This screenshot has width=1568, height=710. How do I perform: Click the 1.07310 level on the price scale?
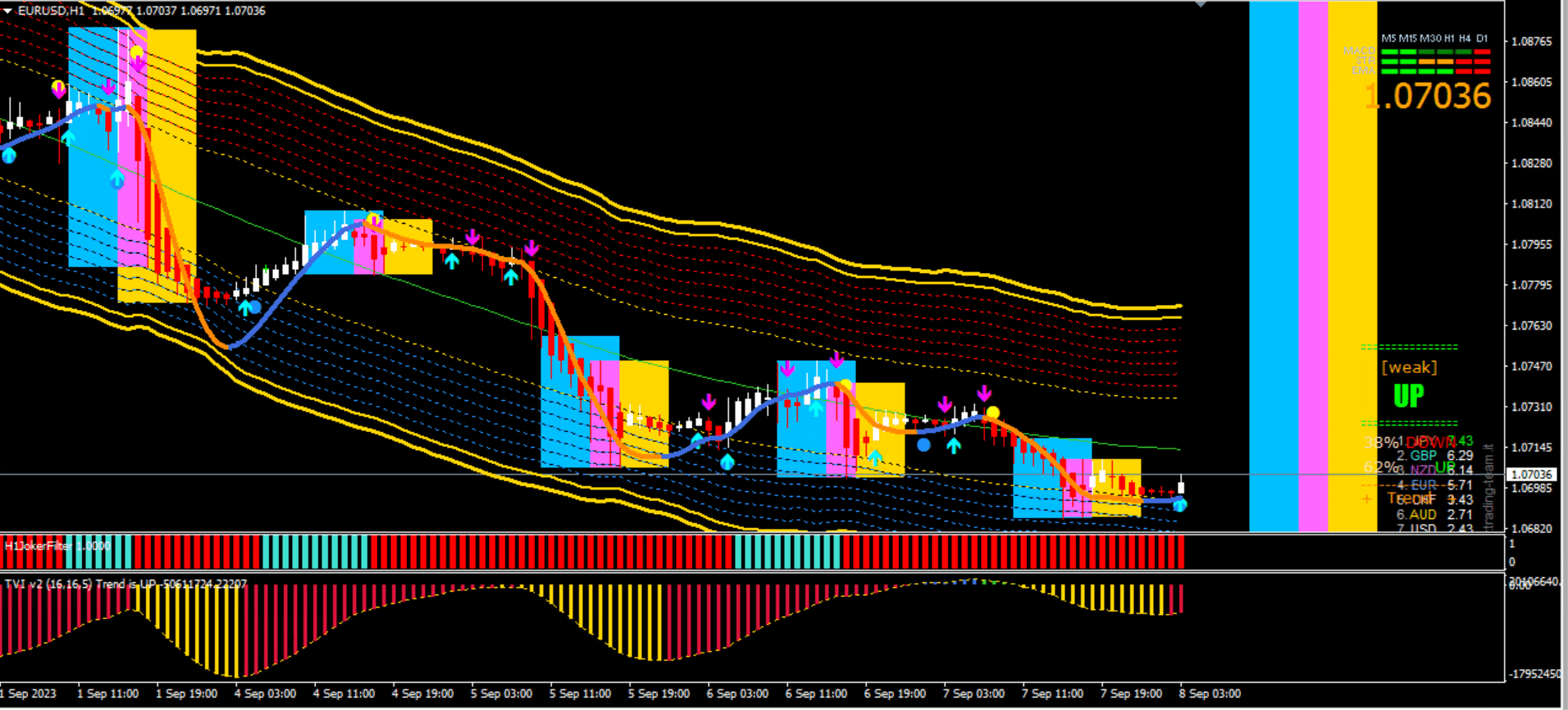click(x=1532, y=407)
